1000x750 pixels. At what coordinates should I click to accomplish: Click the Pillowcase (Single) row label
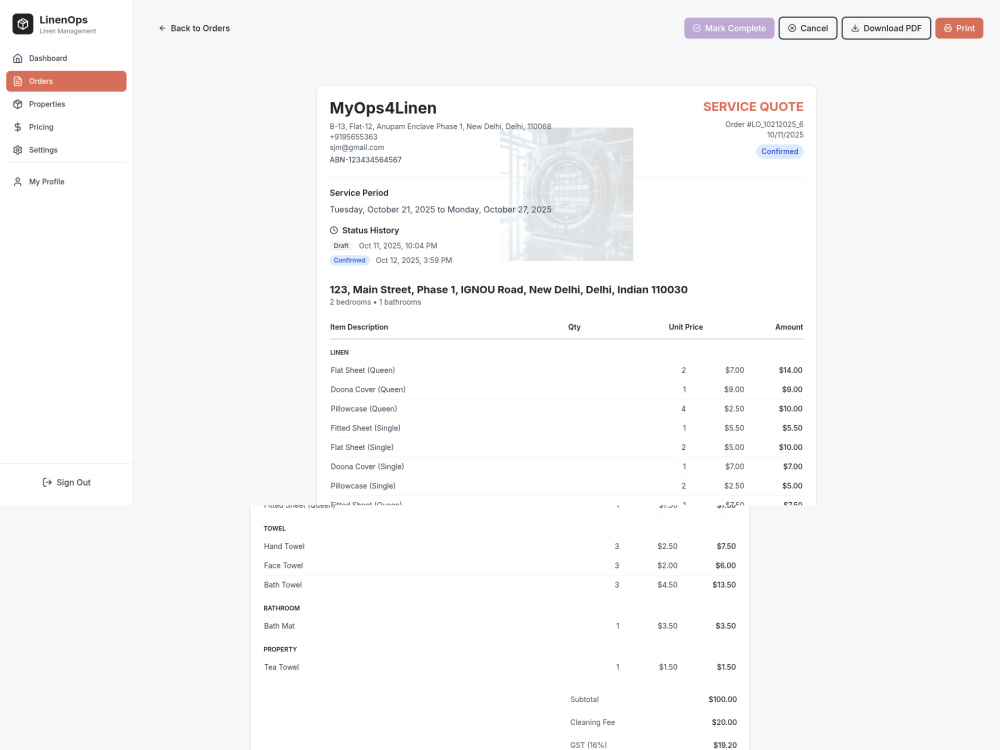(362, 486)
